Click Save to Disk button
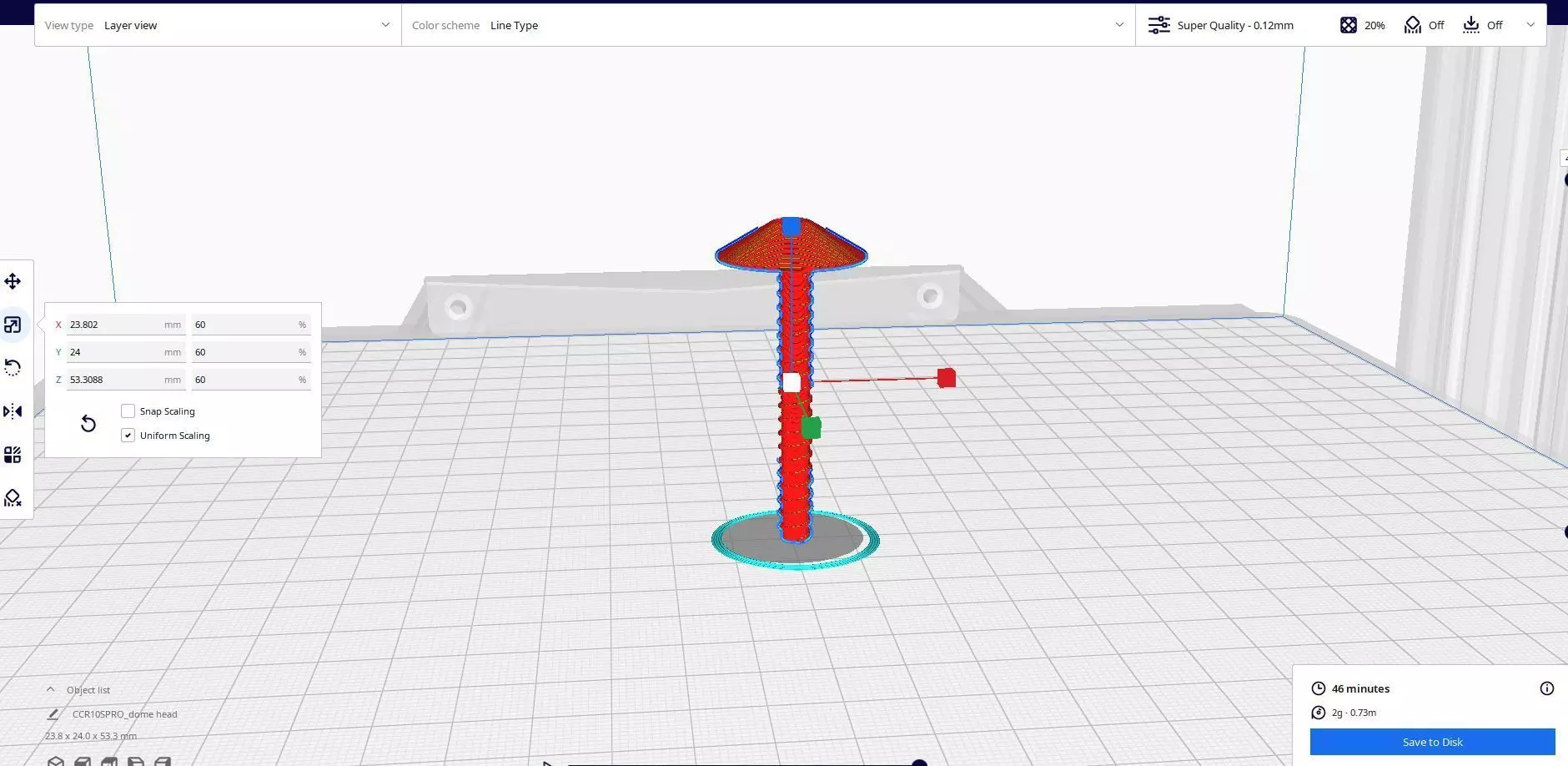Image resolution: width=1568 pixels, height=766 pixels. pyautogui.click(x=1432, y=742)
